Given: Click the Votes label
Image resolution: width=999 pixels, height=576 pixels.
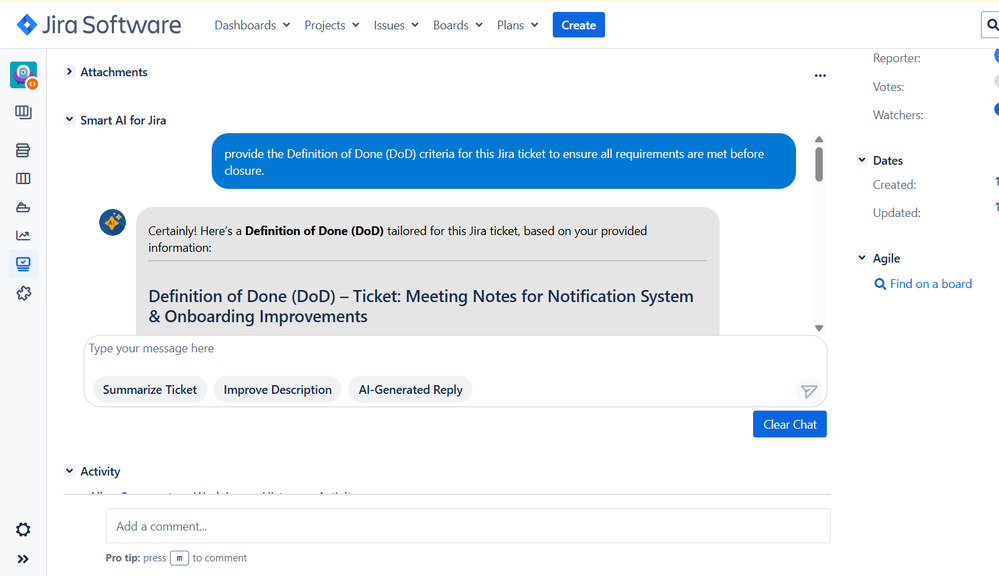Looking at the screenshot, I should pos(888,87).
